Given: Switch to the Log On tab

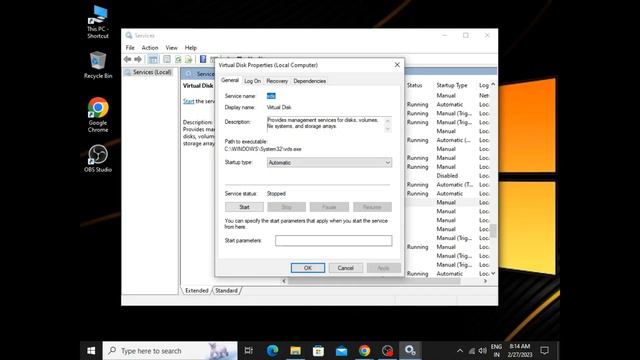Looking at the screenshot, I should [252, 81].
